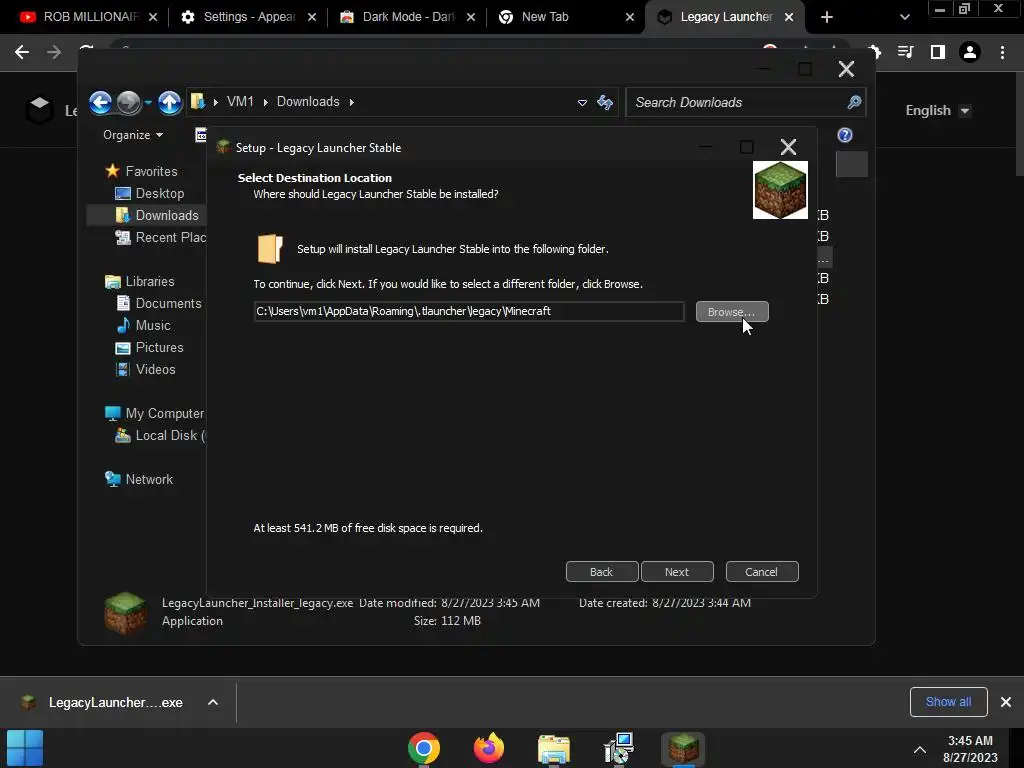Click Back in the Setup wizard
The image size is (1024, 768).
[601, 571]
